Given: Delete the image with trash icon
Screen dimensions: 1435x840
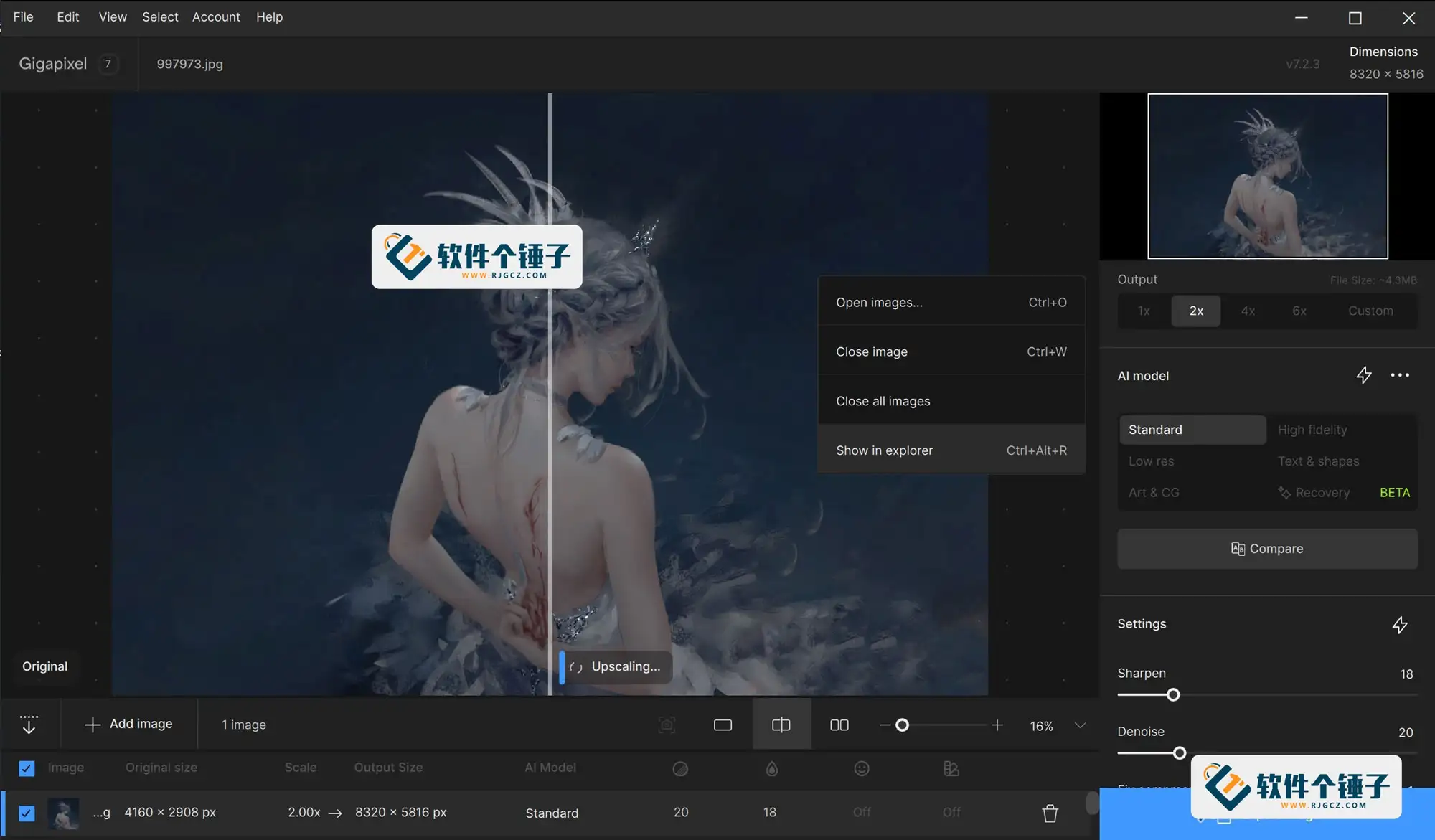Looking at the screenshot, I should 1050,813.
